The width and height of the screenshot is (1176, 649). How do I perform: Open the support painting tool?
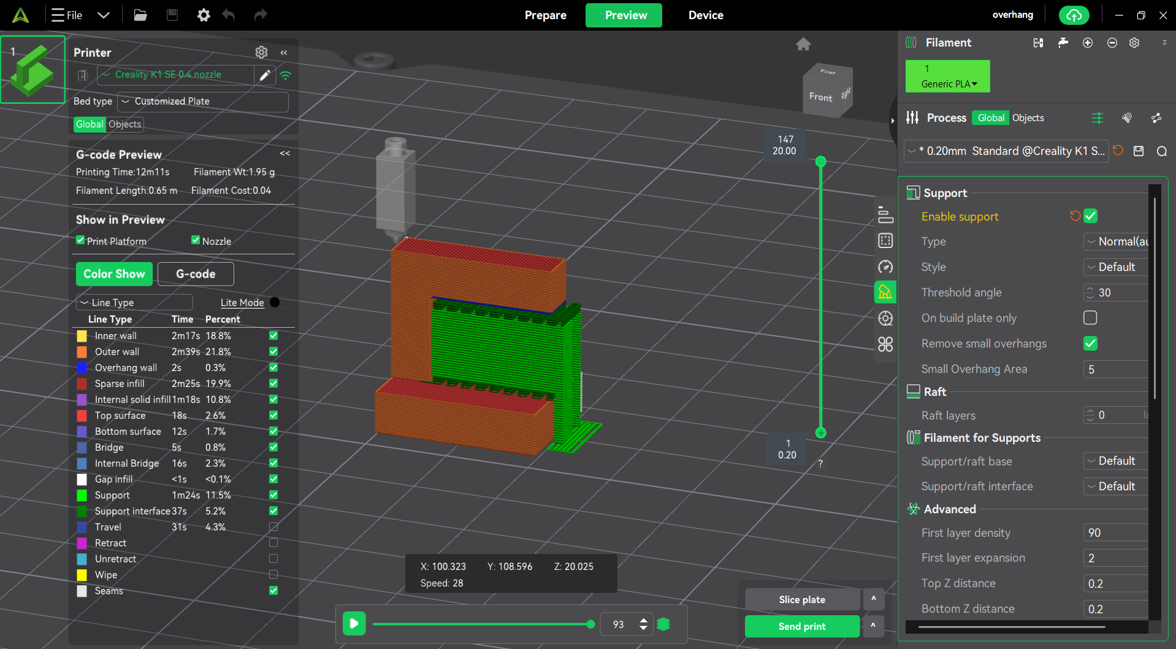coord(885,292)
